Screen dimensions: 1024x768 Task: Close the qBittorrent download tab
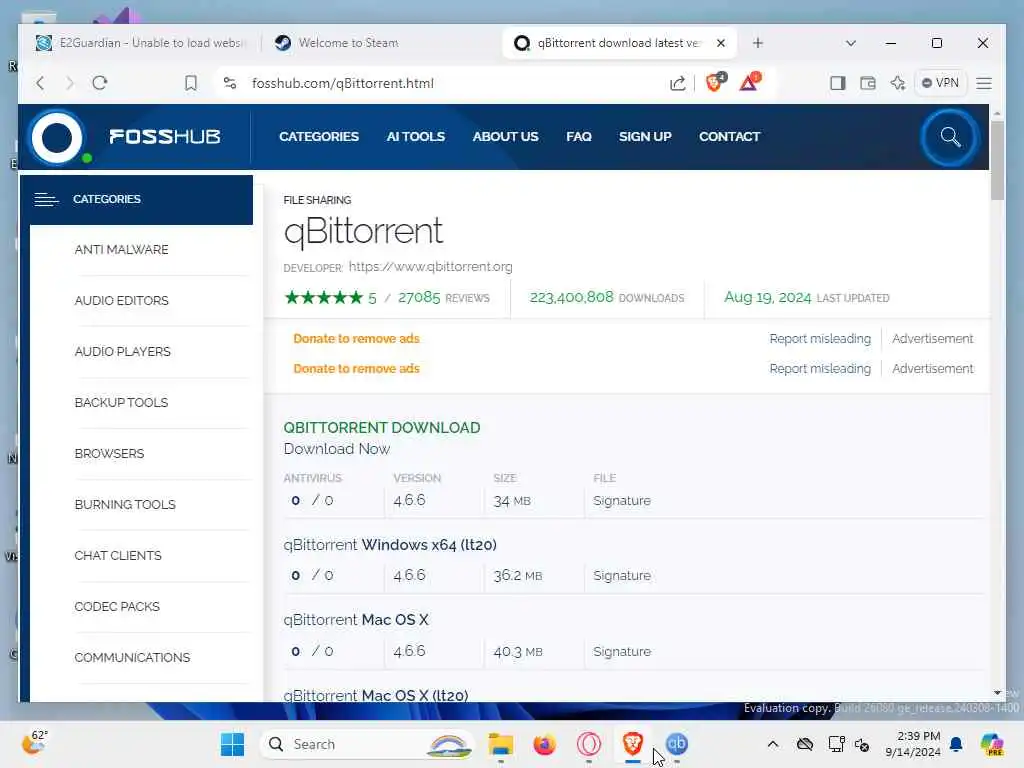point(721,43)
